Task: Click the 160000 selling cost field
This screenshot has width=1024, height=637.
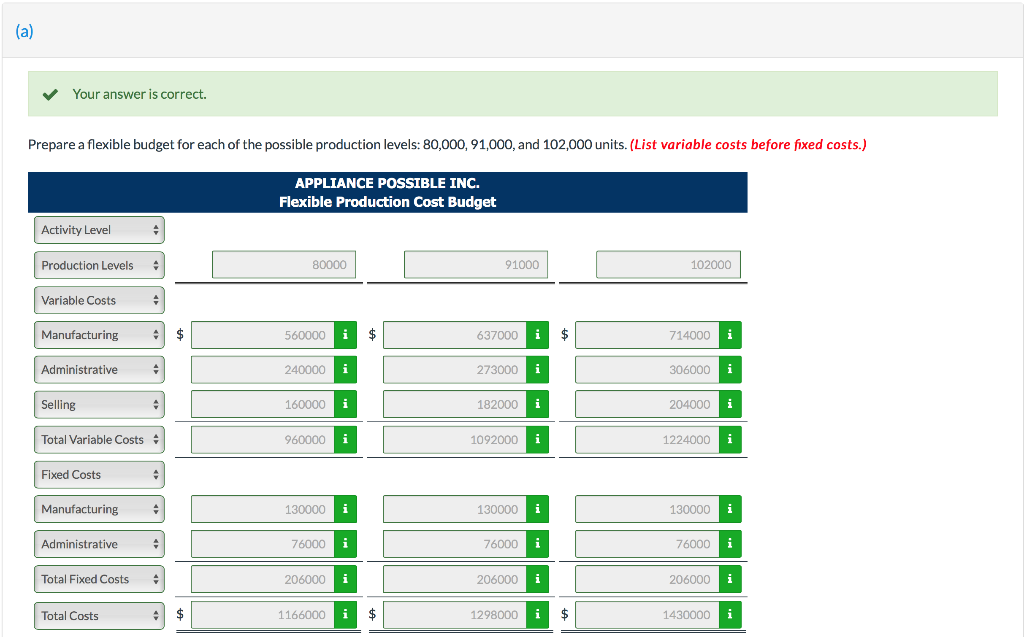Action: pos(263,404)
